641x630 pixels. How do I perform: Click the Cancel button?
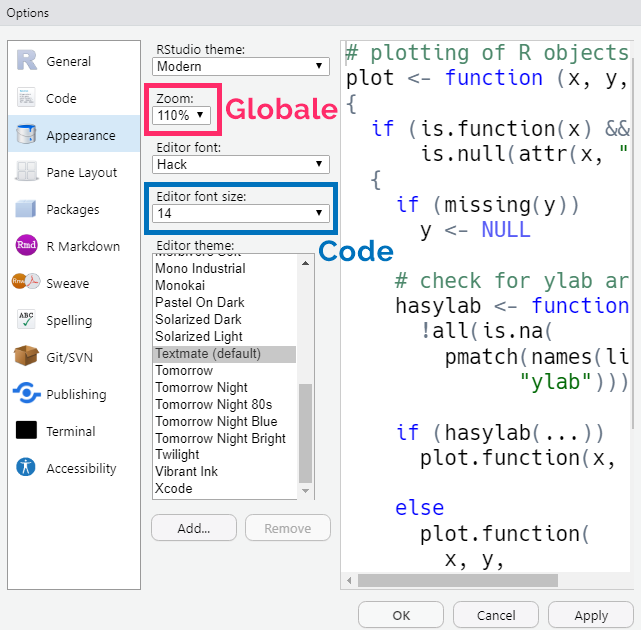point(496,615)
